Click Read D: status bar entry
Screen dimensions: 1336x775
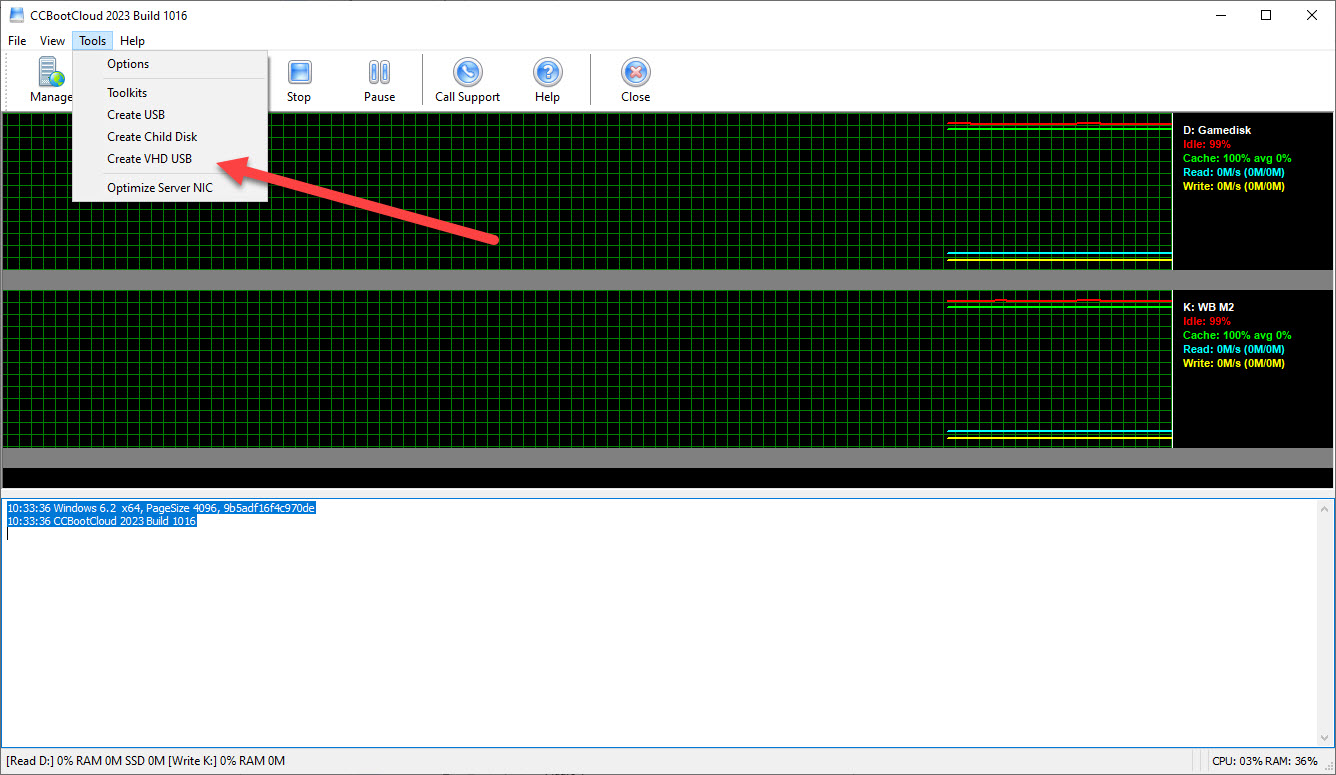[x=146, y=761]
